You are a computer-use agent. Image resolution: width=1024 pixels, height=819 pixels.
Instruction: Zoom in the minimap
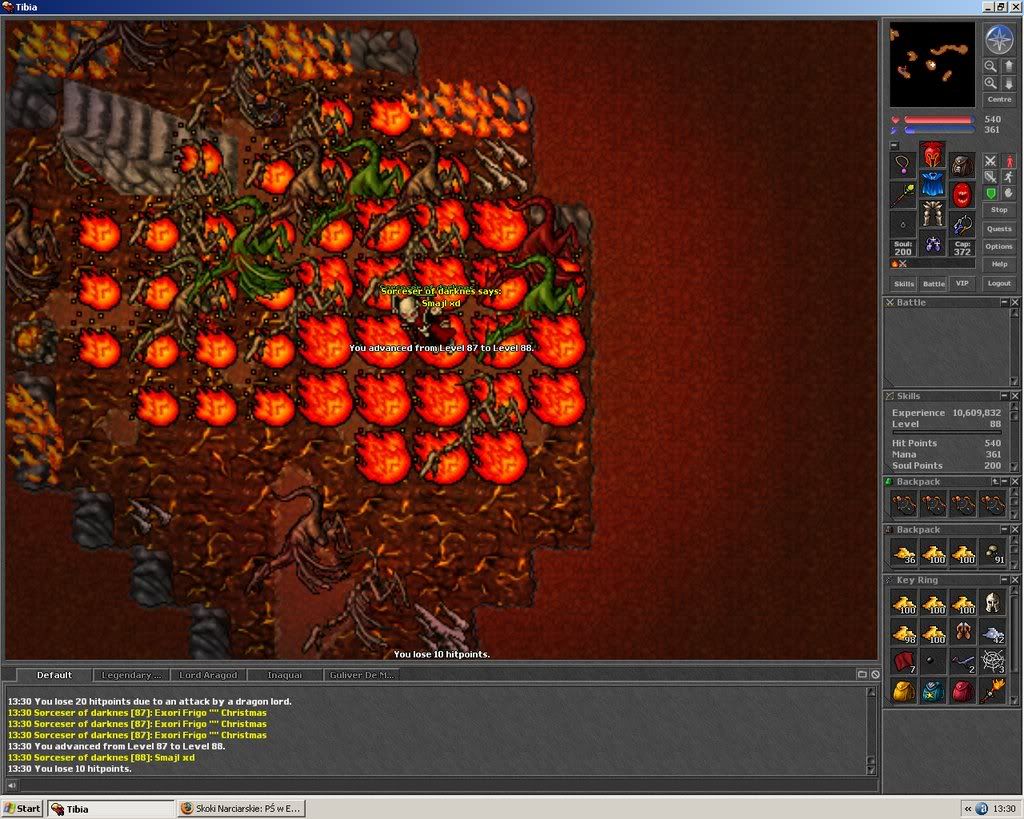coord(991,83)
